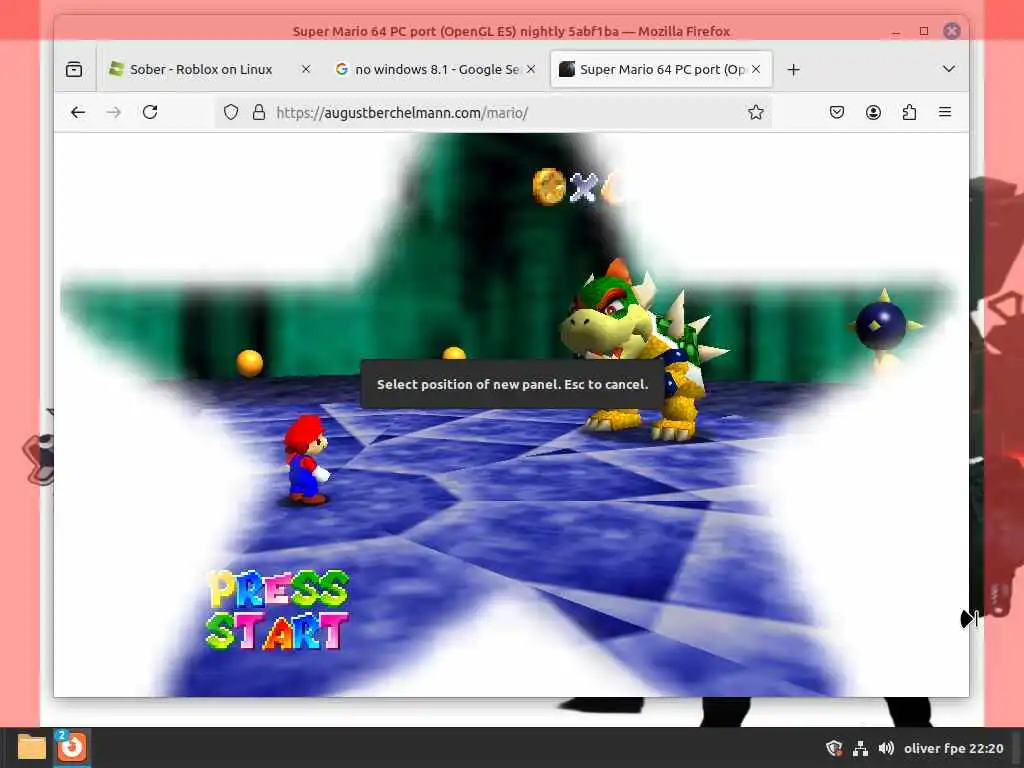1024x768 pixels.
Task: Open the network tray icon
Action: [860, 748]
